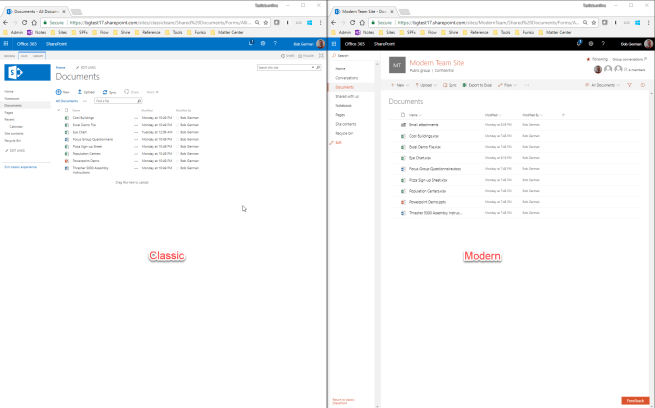Click Share in Classic Documents toolbar
Screen dimensions: 655x408
(131, 92)
